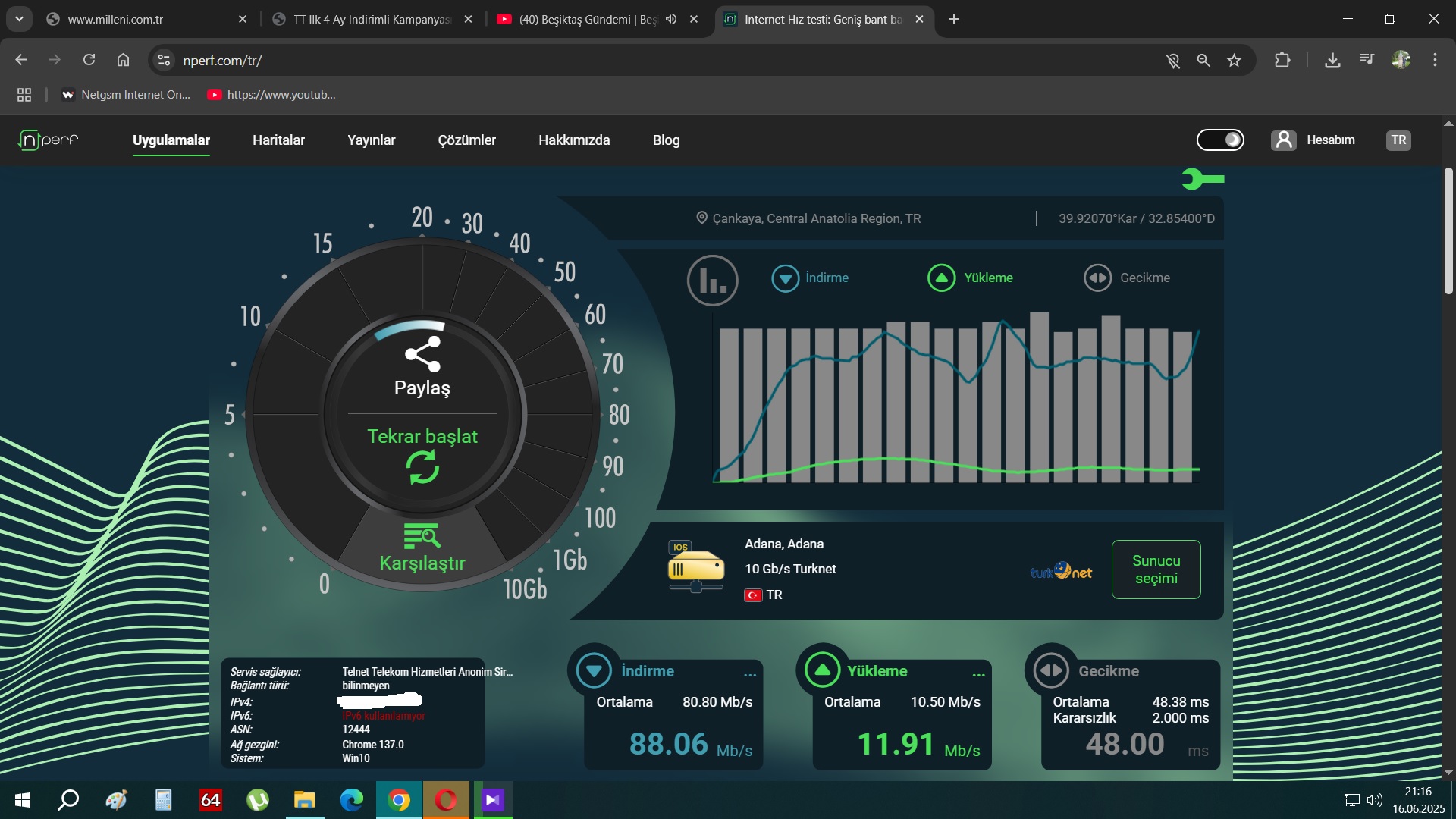The width and height of the screenshot is (1456, 819).
Task: Bookmark this page with star icon
Action: coord(1235,61)
